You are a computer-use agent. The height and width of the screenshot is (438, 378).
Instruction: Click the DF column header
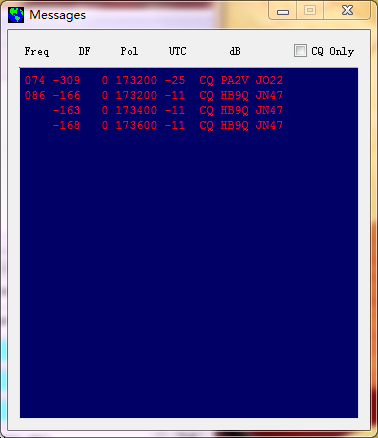84,51
